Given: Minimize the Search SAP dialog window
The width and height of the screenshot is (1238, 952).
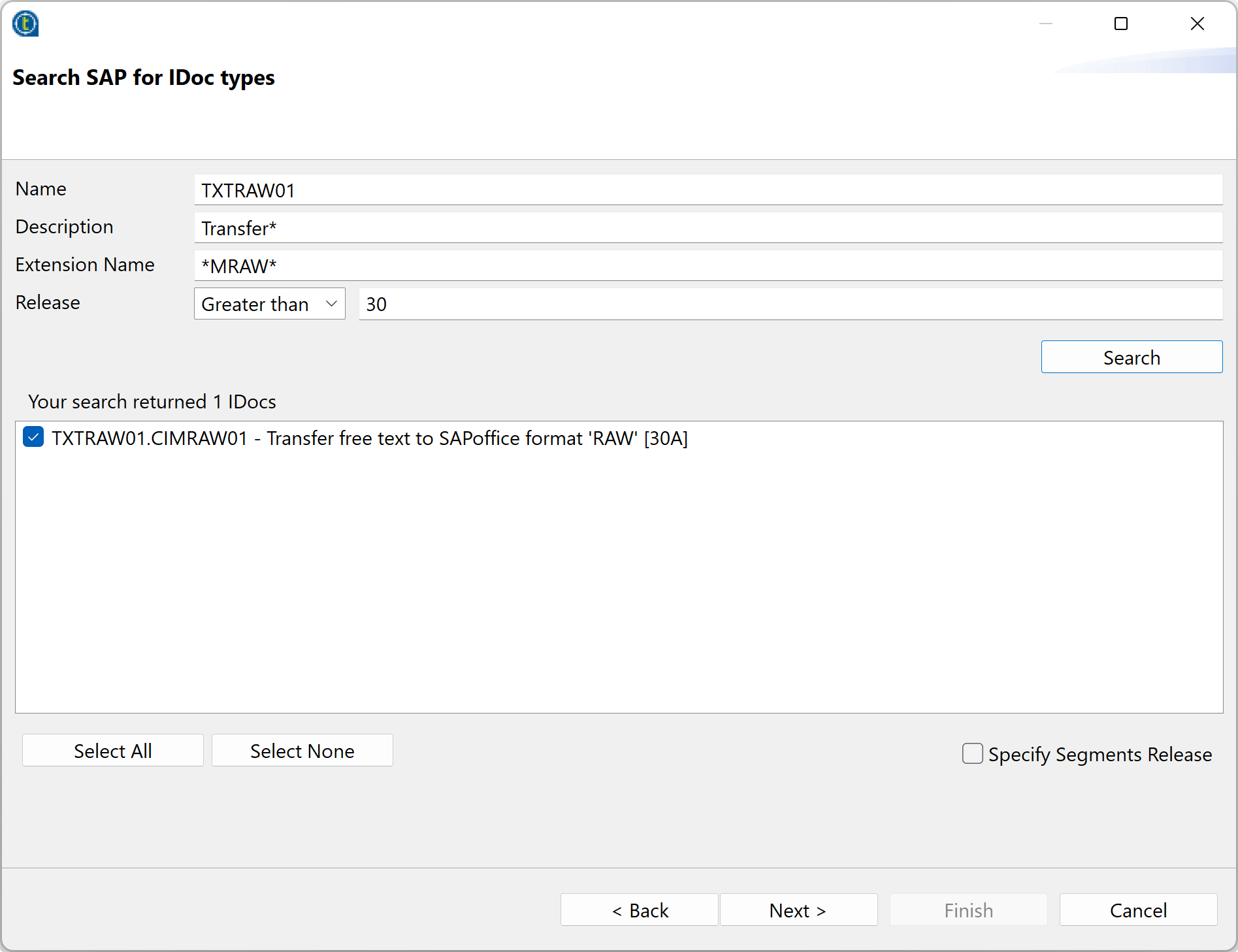Looking at the screenshot, I should point(1046,24).
